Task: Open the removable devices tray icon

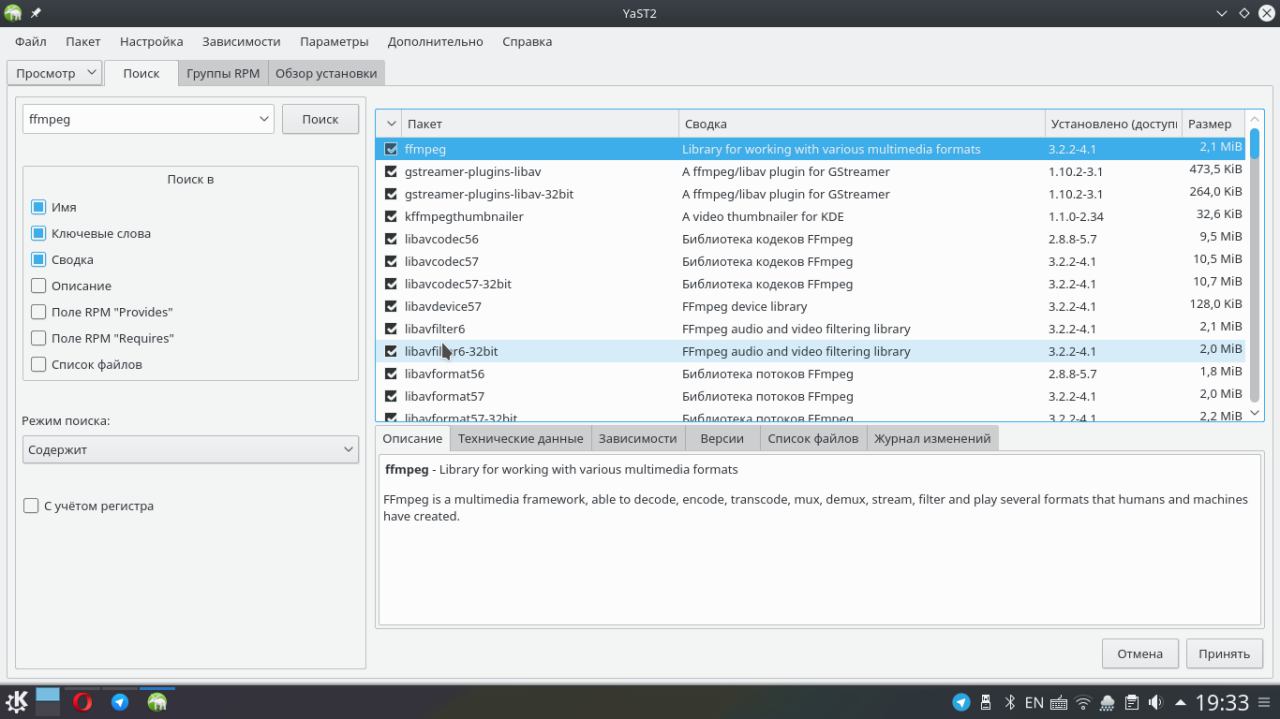Action: (986, 702)
